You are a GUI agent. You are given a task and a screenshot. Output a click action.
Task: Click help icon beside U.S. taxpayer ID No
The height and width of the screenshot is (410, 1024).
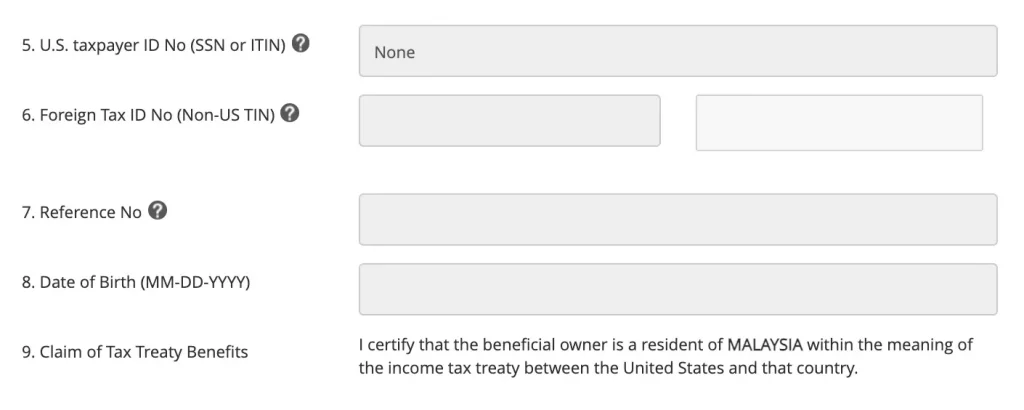[299, 45]
